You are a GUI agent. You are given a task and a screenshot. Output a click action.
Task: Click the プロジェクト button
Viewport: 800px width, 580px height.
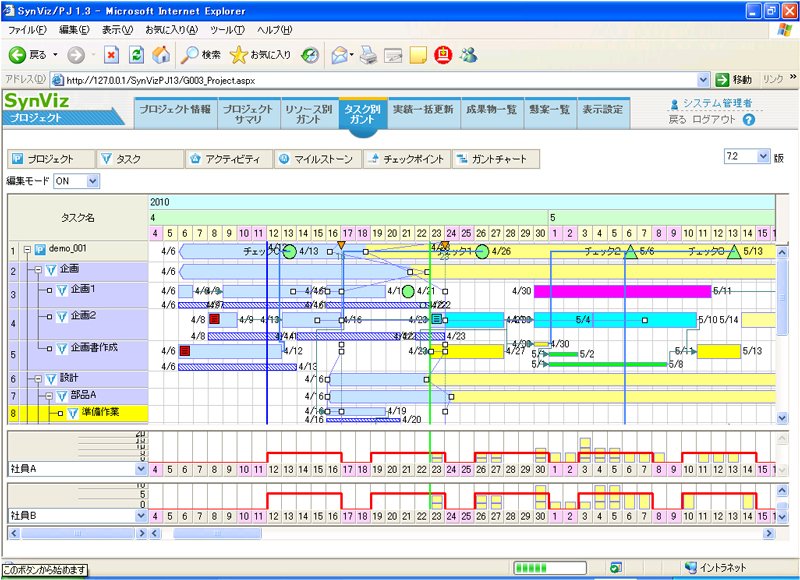[x=51, y=159]
